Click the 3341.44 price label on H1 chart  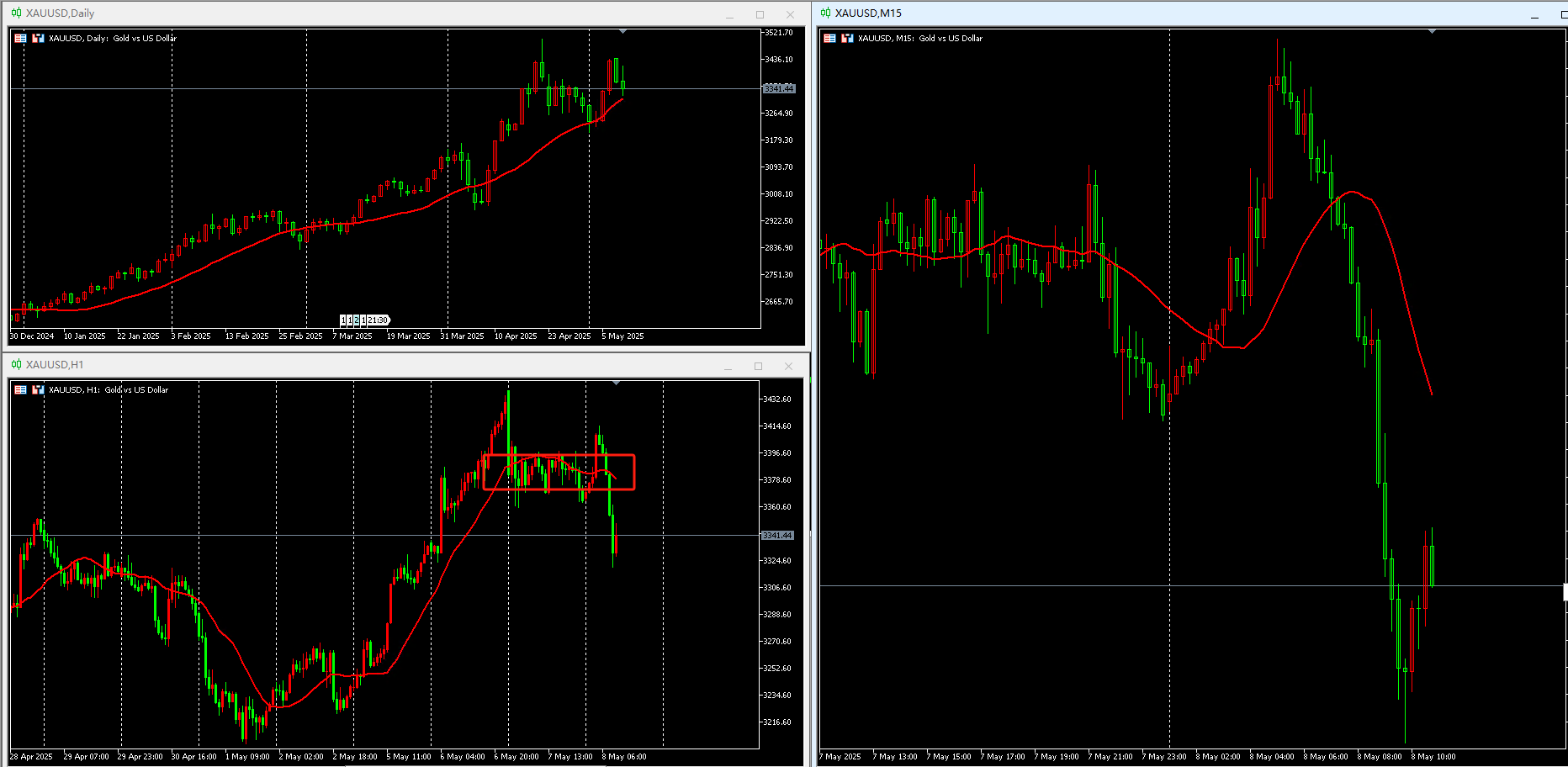pos(777,535)
